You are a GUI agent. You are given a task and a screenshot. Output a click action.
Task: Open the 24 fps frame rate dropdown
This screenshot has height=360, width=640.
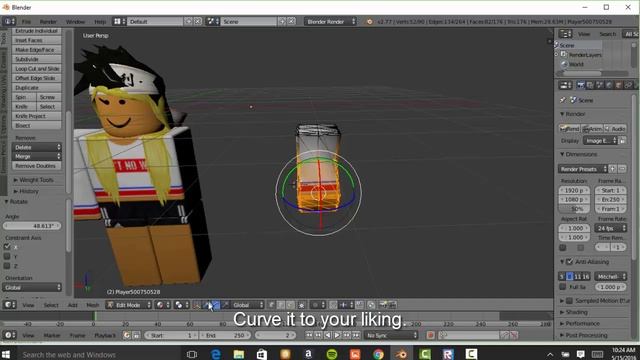click(611, 228)
